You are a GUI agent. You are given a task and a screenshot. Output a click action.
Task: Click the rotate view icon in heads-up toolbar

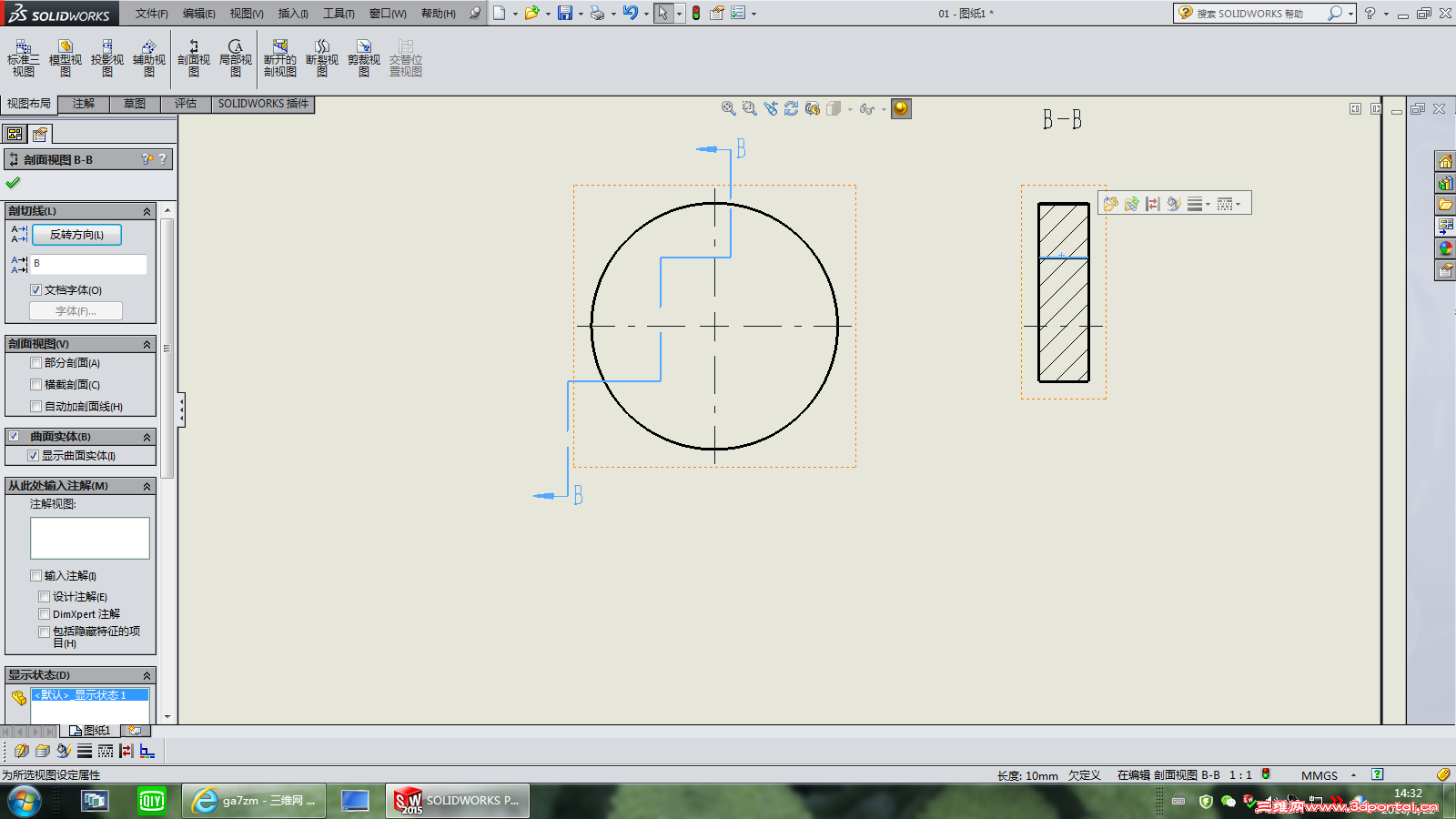792,108
